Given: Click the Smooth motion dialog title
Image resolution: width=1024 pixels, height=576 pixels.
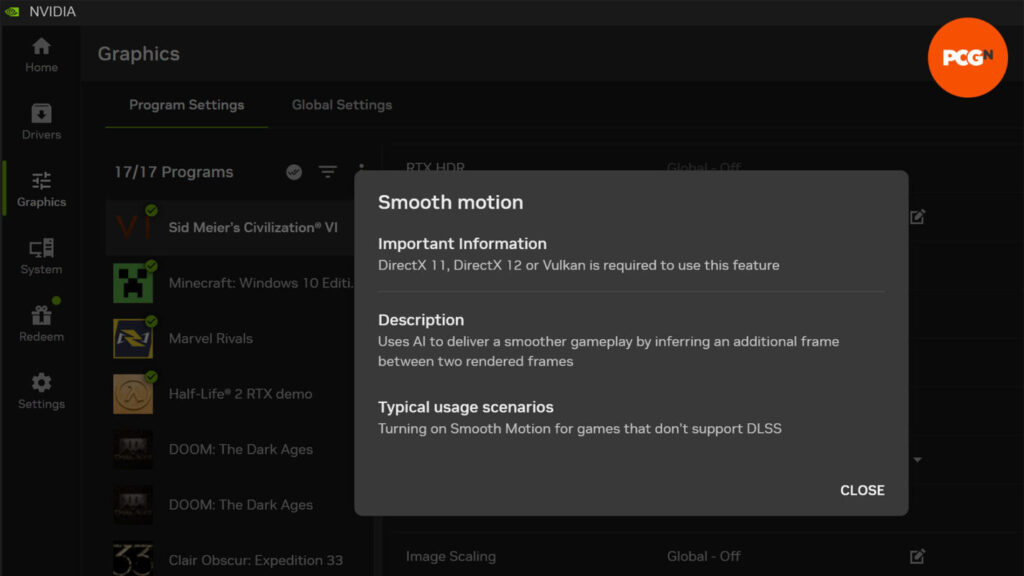Looking at the screenshot, I should click(x=451, y=202).
